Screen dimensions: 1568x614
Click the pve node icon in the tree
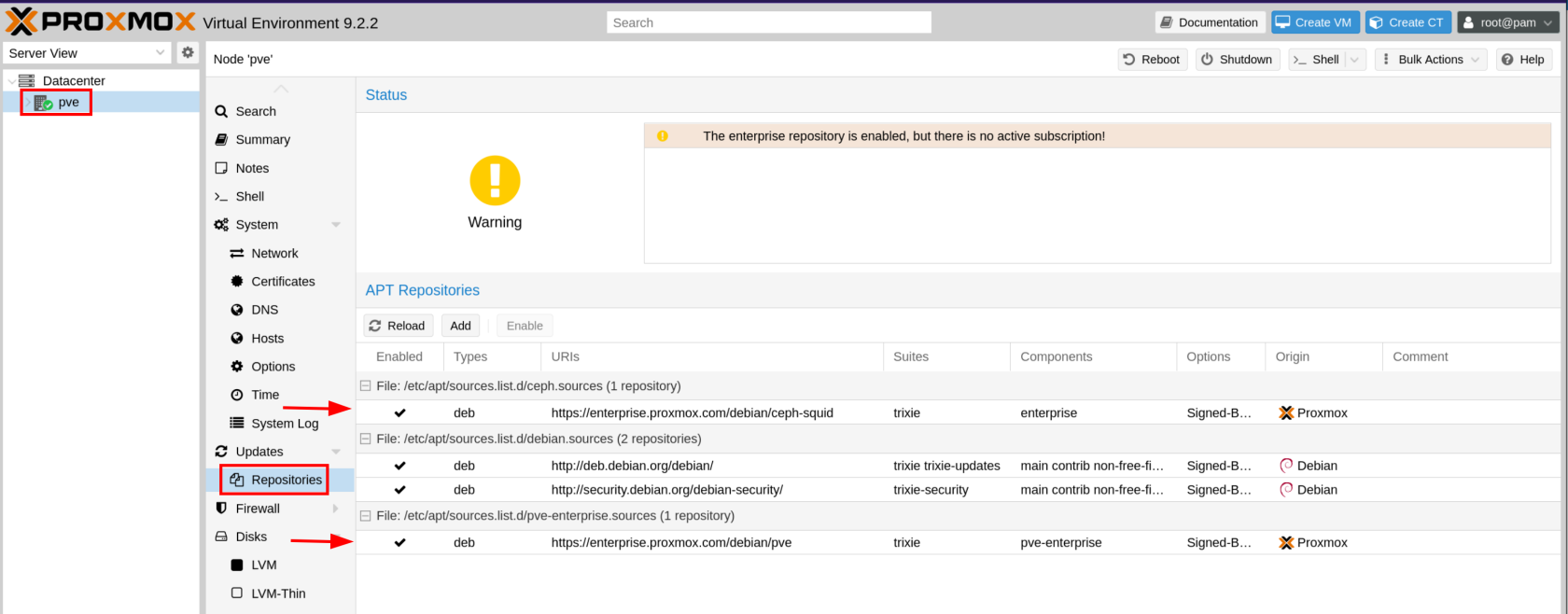[x=43, y=103]
